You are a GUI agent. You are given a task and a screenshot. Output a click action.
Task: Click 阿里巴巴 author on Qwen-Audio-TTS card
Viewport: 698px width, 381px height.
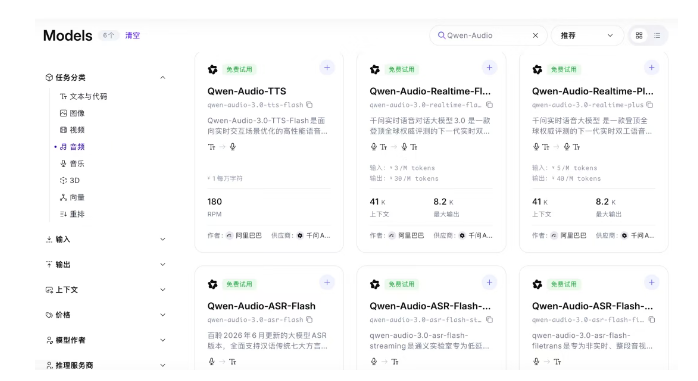click(x=244, y=235)
